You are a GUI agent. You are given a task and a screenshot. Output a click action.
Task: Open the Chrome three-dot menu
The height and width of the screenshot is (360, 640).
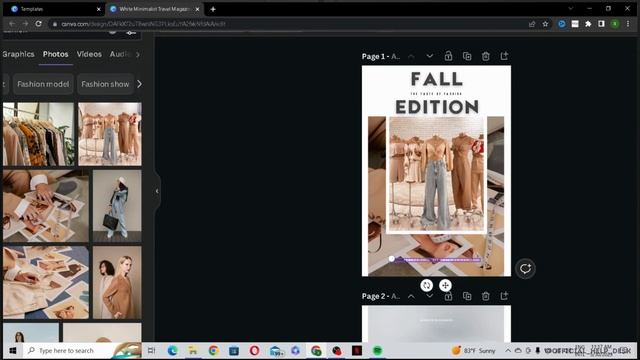628,24
